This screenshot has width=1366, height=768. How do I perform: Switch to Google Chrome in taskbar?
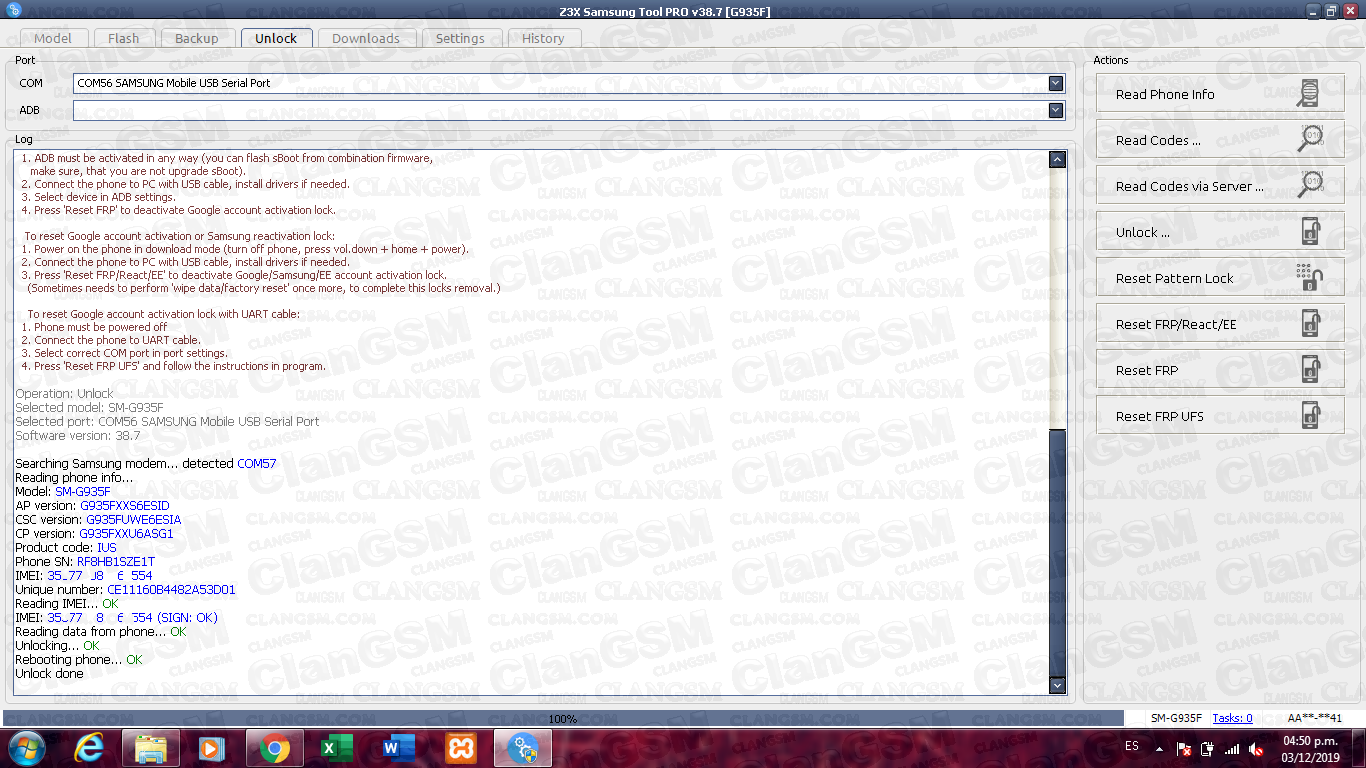[275, 748]
